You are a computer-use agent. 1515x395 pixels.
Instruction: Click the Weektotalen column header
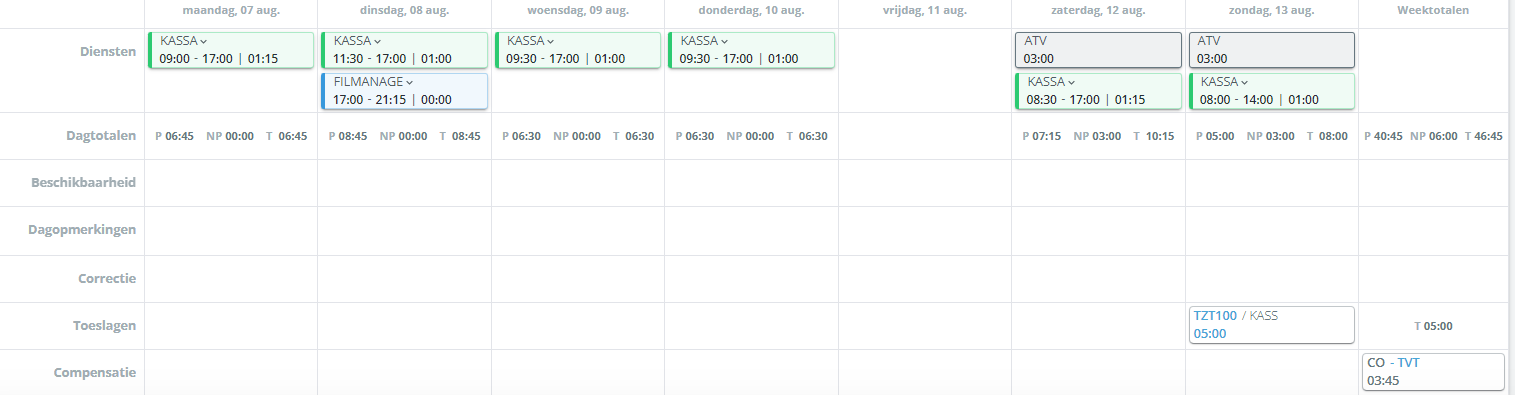[1433, 11]
